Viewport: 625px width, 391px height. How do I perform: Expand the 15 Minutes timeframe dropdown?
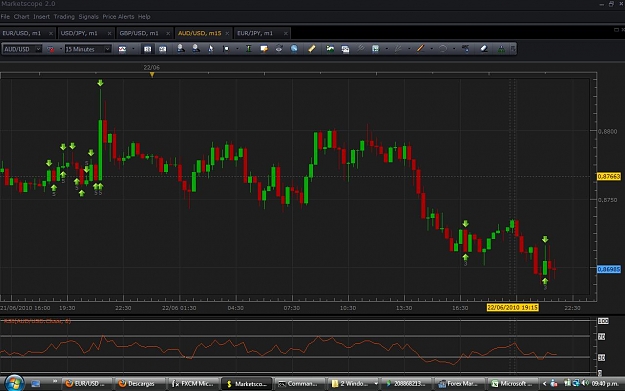pyautogui.click(x=107, y=49)
